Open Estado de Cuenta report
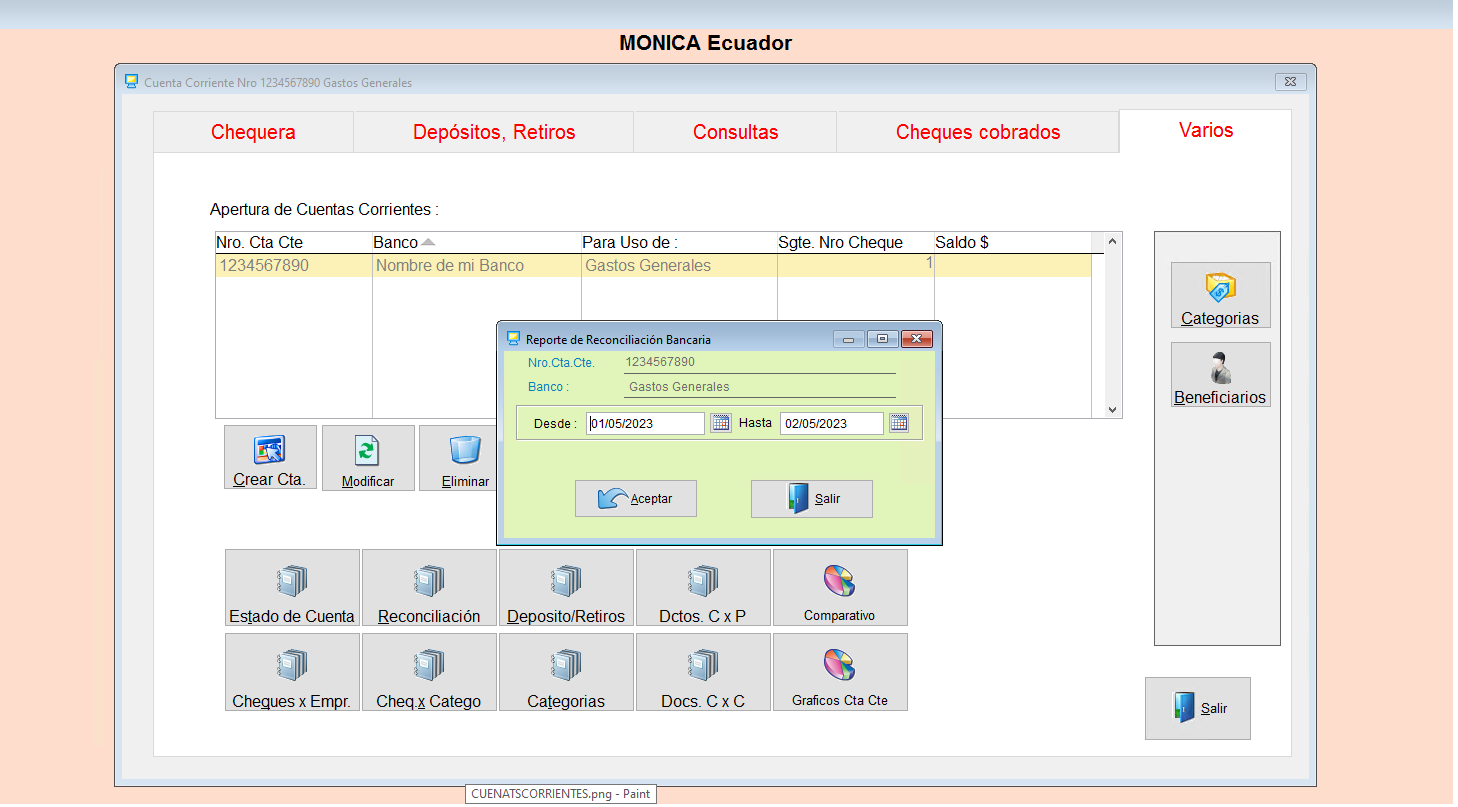 (x=292, y=587)
